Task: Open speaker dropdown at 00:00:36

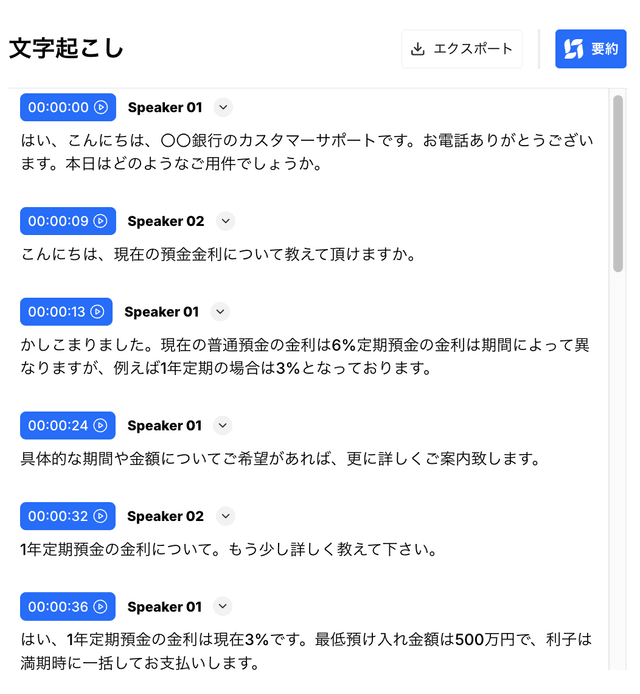Action: coord(223,607)
